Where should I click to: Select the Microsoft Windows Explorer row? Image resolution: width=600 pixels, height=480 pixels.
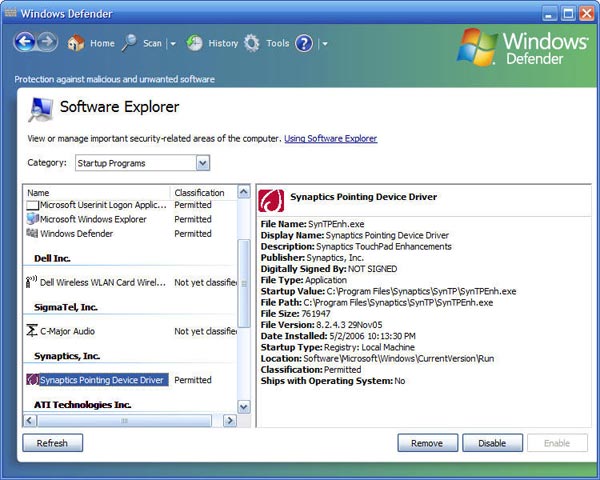click(x=130, y=219)
